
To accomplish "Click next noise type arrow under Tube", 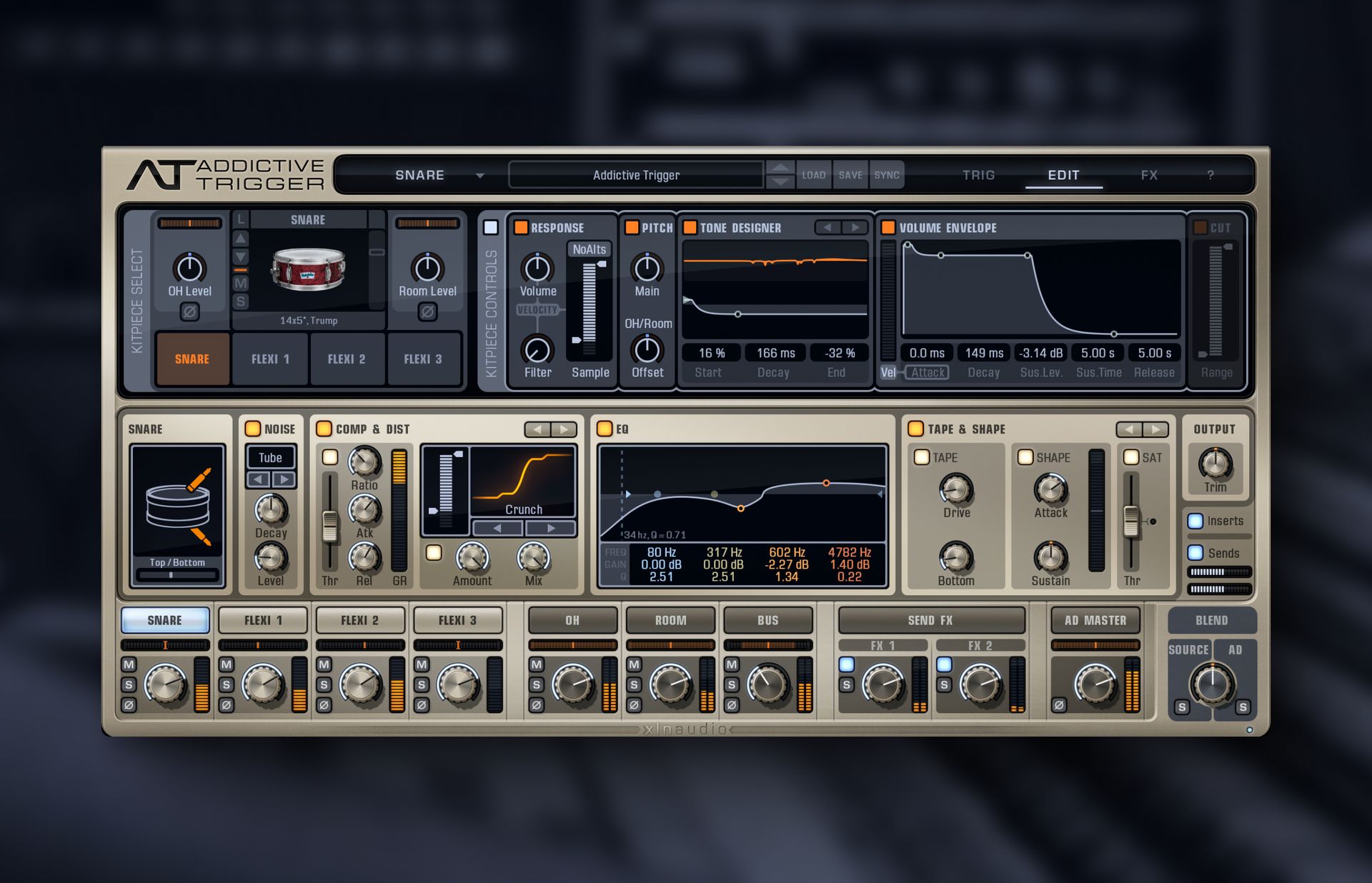I will [284, 479].
